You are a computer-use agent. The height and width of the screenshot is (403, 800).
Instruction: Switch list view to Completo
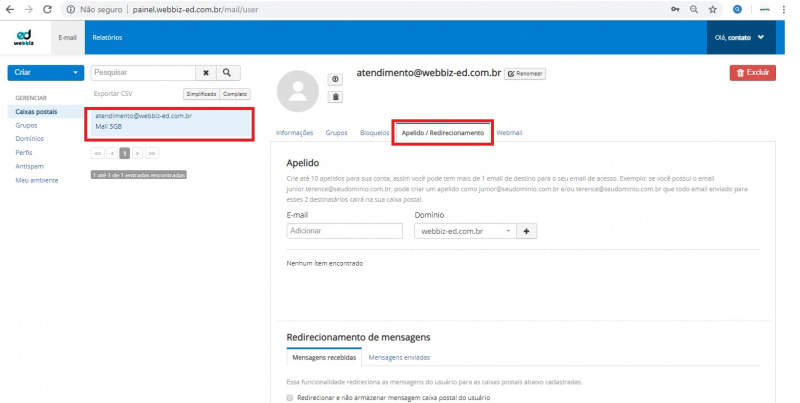point(235,94)
